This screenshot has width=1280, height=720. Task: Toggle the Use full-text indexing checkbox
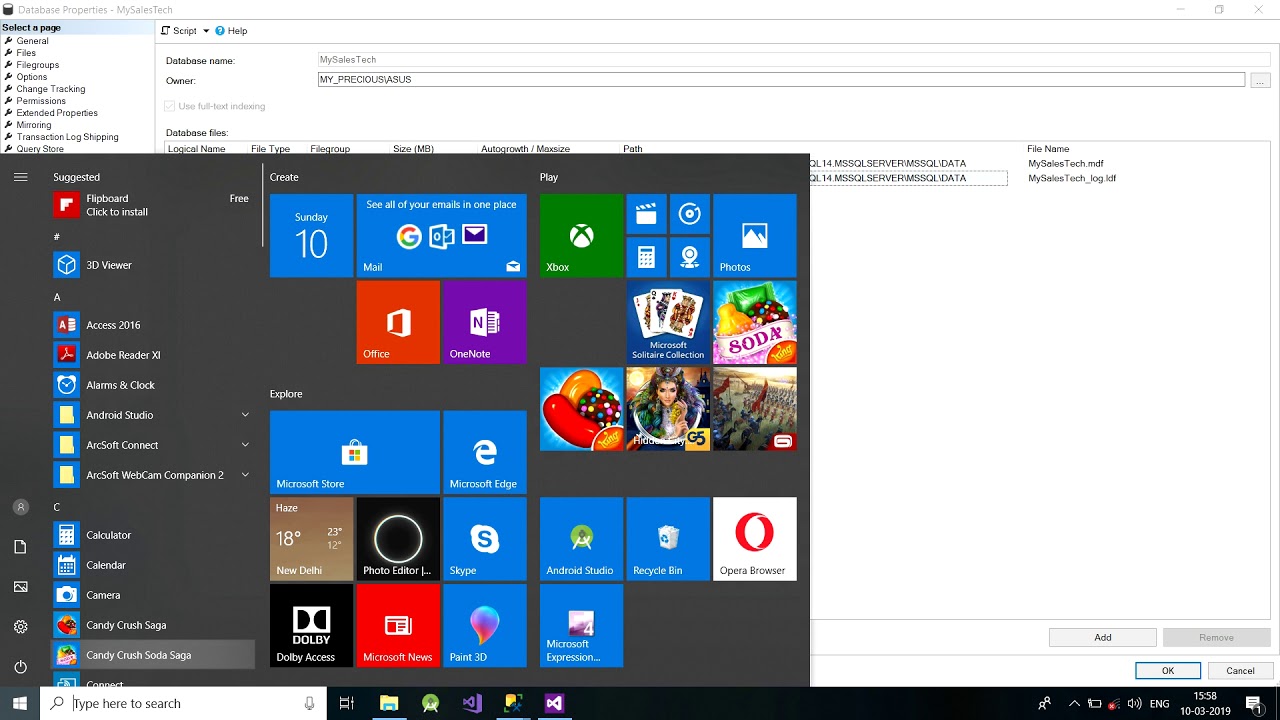[170, 106]
